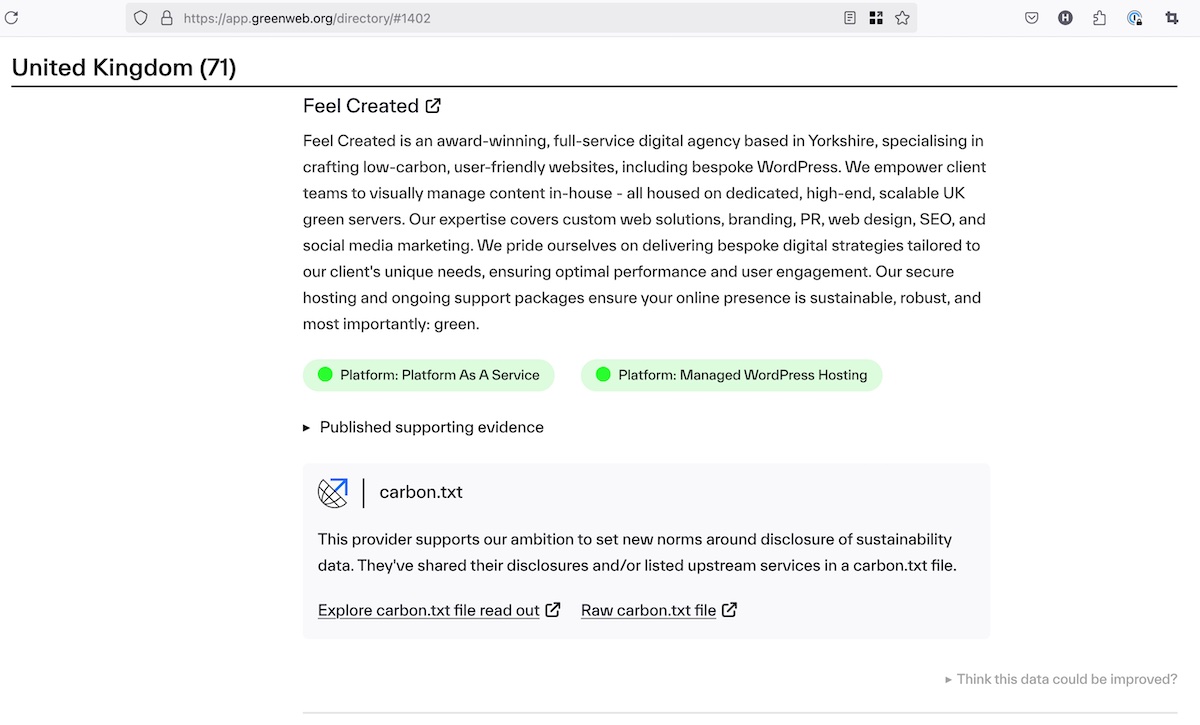Bookmark this page with the star icon

click(x=902, y=18)
